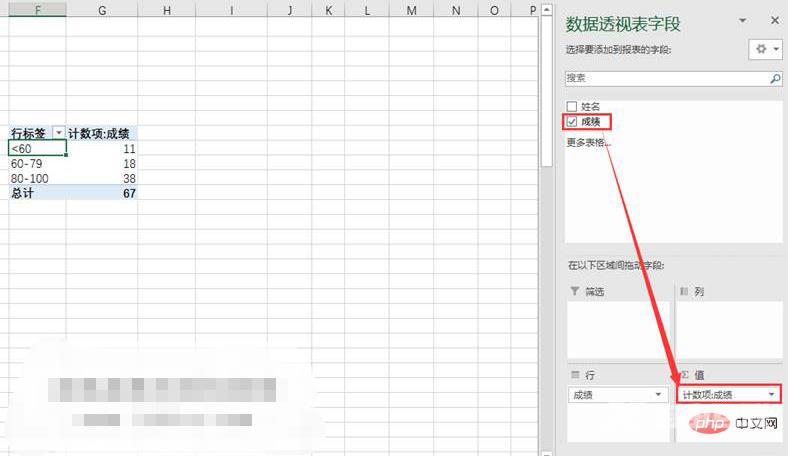Select the 60-79 row label cell

pos(37,163)
